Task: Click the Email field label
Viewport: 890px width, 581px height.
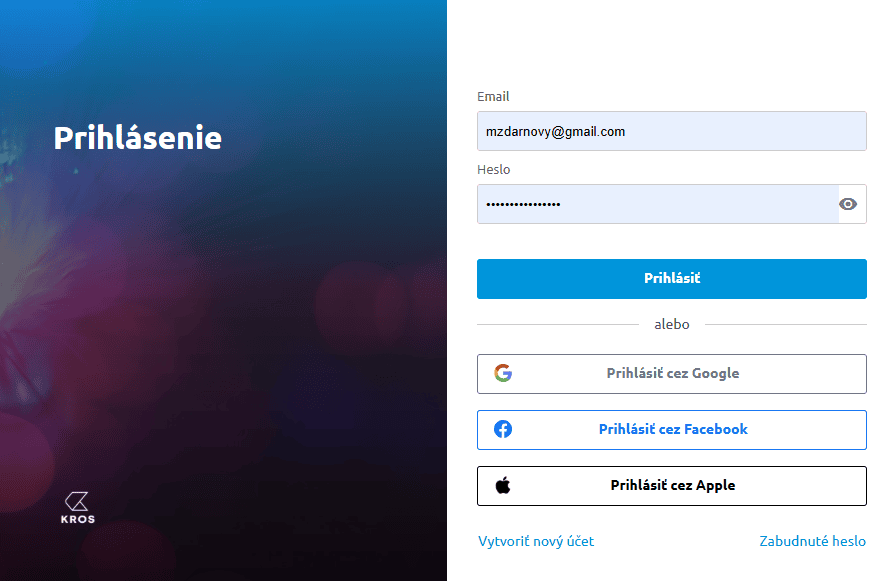Action: click(493, 97)
